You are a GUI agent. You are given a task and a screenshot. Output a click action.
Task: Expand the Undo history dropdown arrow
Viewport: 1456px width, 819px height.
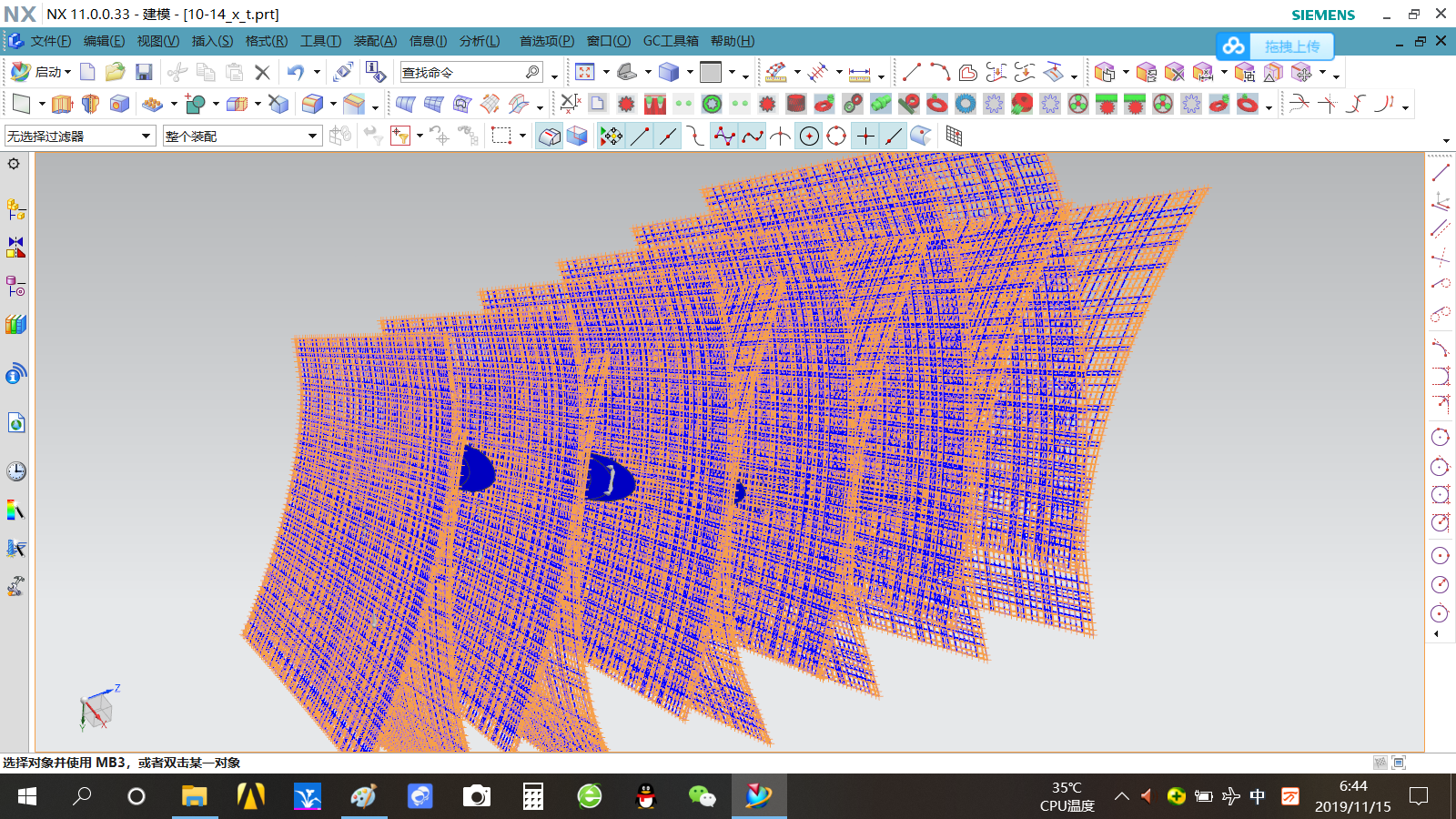click(317, 72)
